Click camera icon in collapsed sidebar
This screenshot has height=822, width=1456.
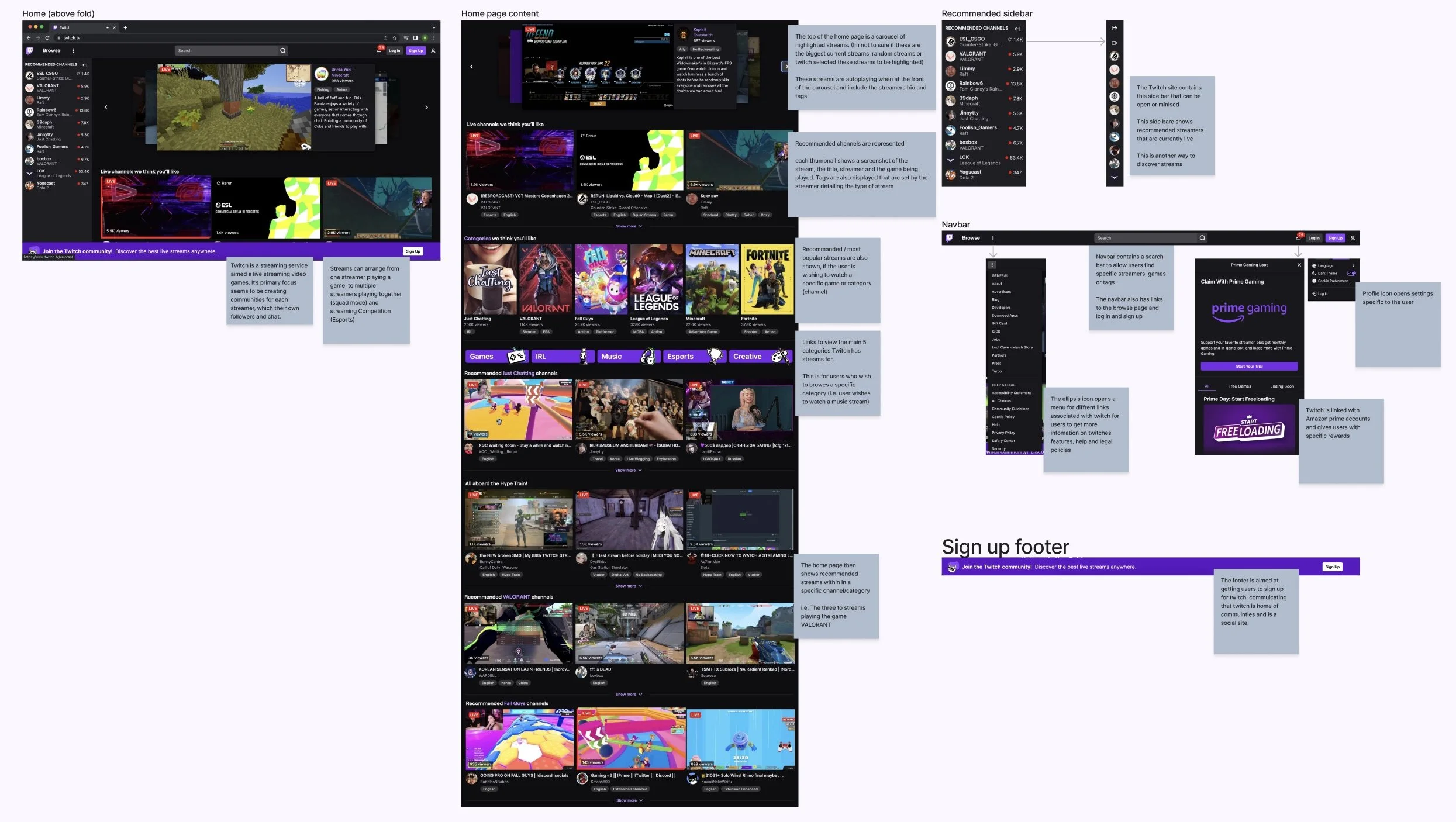coord(1115,43)
